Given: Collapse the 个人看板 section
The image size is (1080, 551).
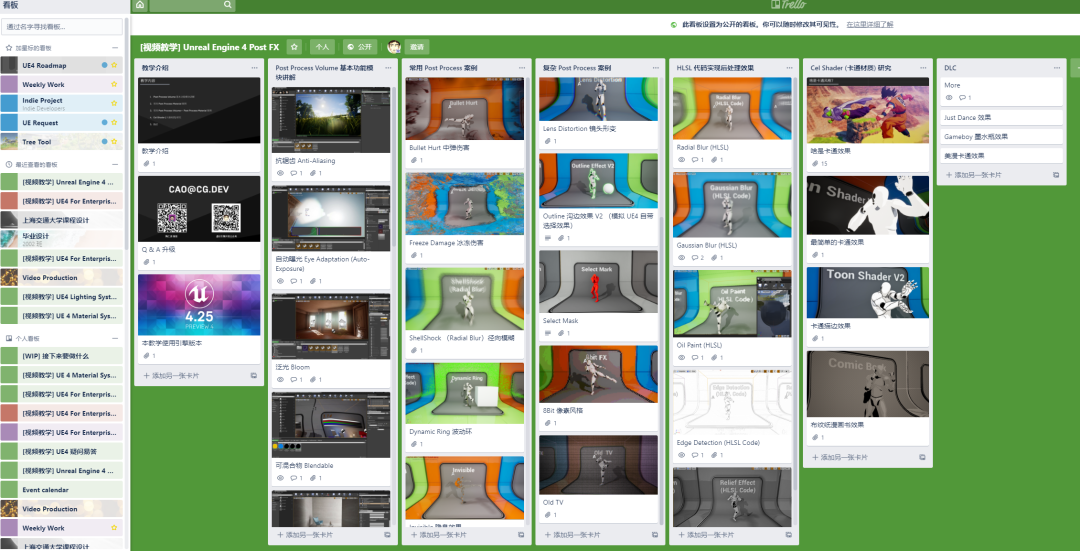Looking at the screenshot, I should 115,338.
